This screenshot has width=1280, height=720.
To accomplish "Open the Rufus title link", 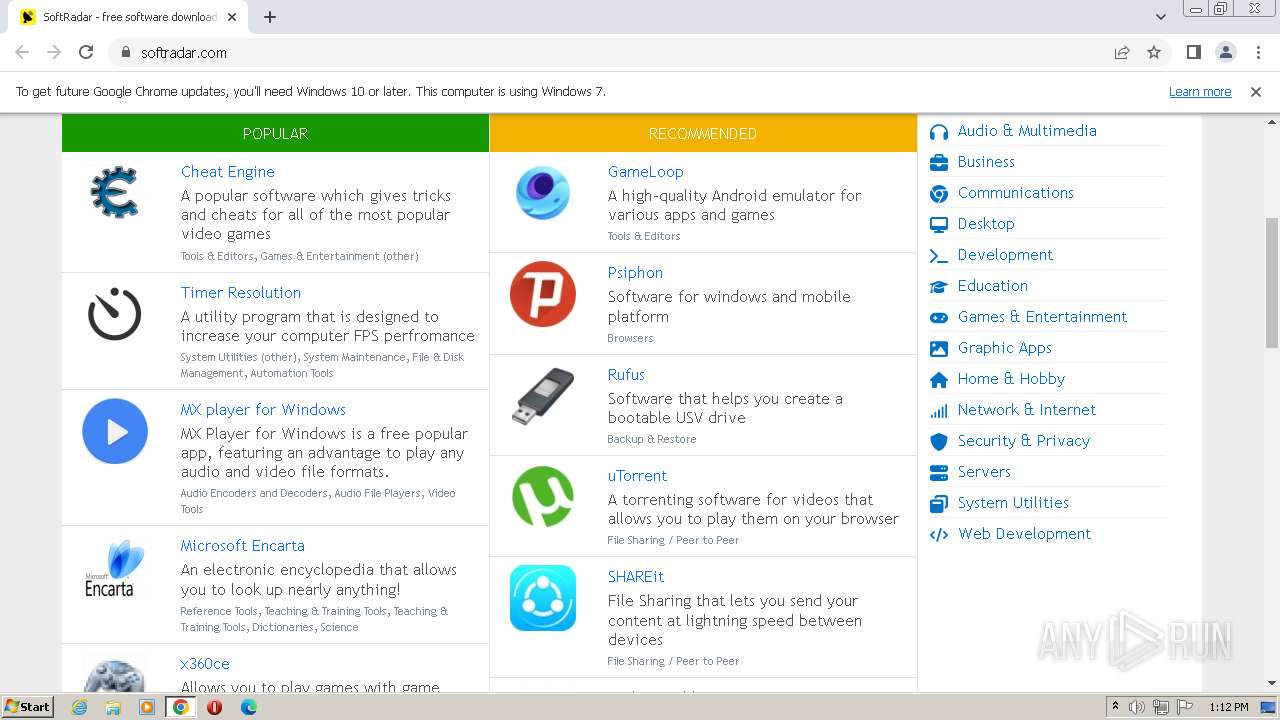I will tap(626, 375).
